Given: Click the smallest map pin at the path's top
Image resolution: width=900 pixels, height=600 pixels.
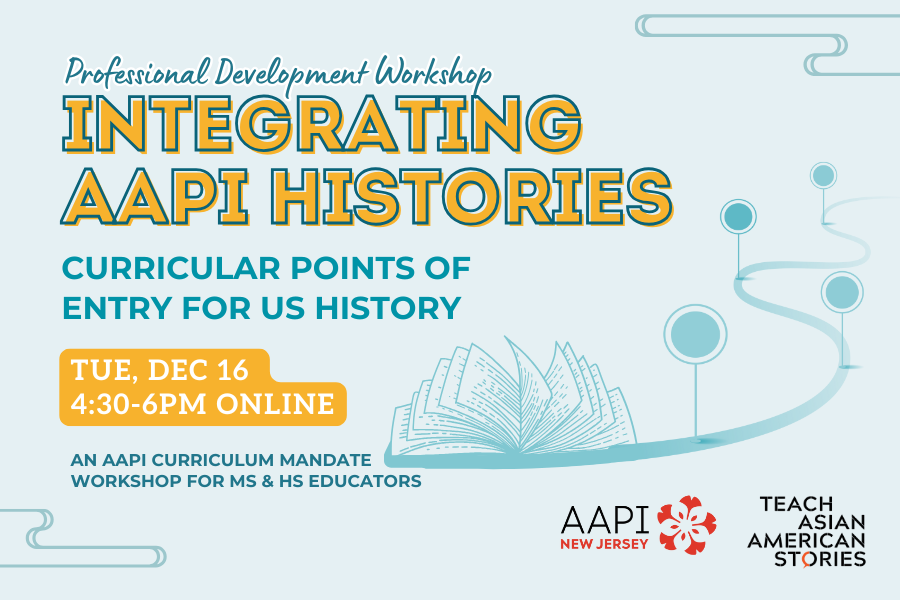Looking at the screenshot, I should point(823,176).
